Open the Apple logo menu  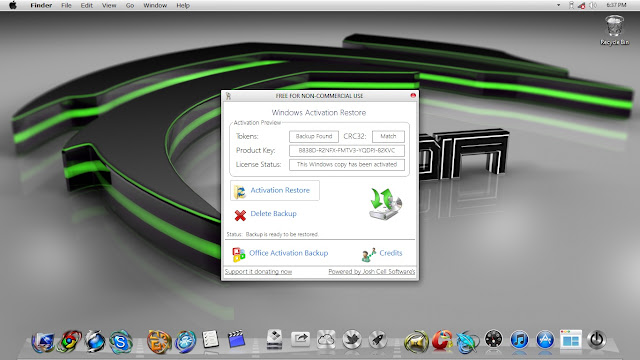(13, 5)
